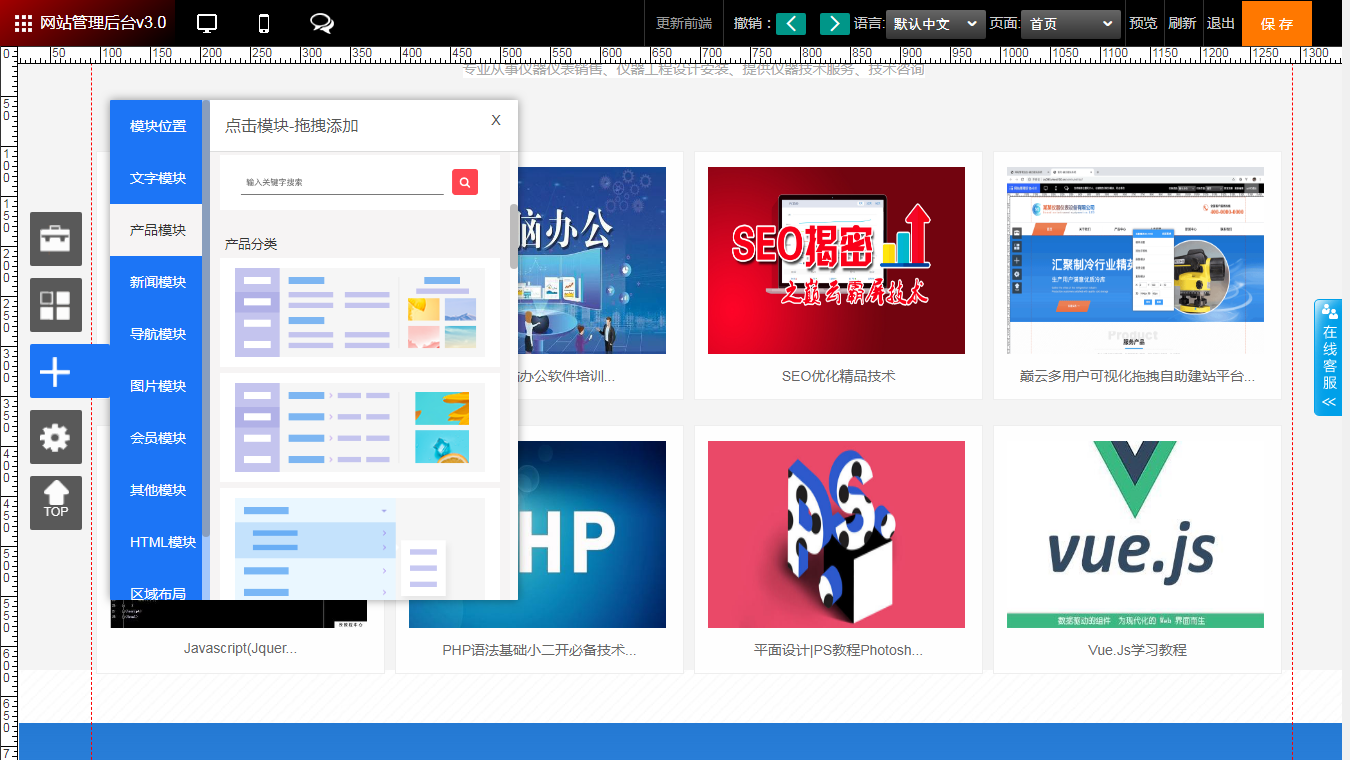Image resolution: width=1350 pixels, height=760 pixels.
Task: Open the settings gear icon
Action: pyautogui.click(x=55, y=437)
